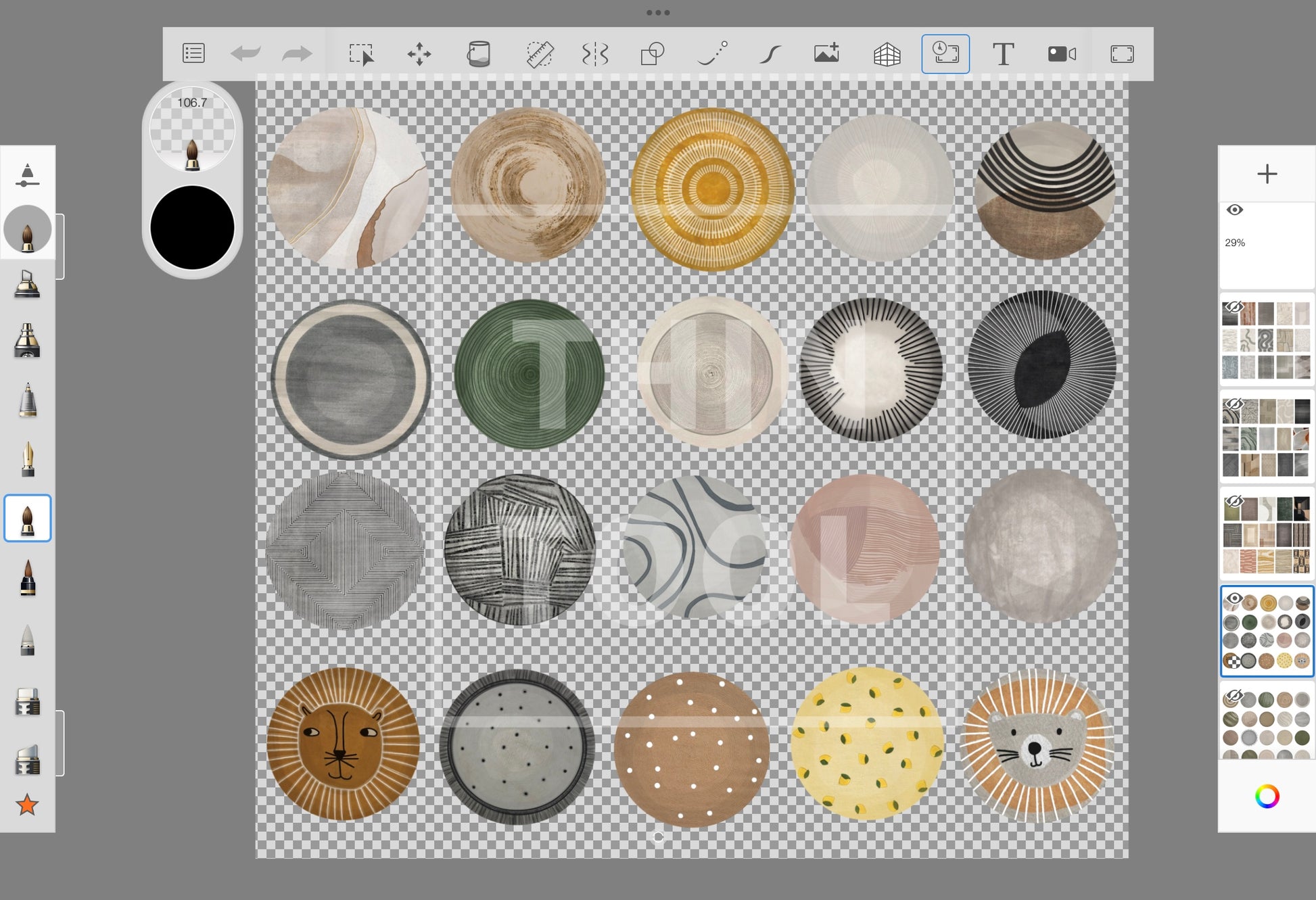Viewport: 1316px width, 900px height.
Task: Import an image with the picture icon
Action: pyautogui.click(x=827, y=53)
